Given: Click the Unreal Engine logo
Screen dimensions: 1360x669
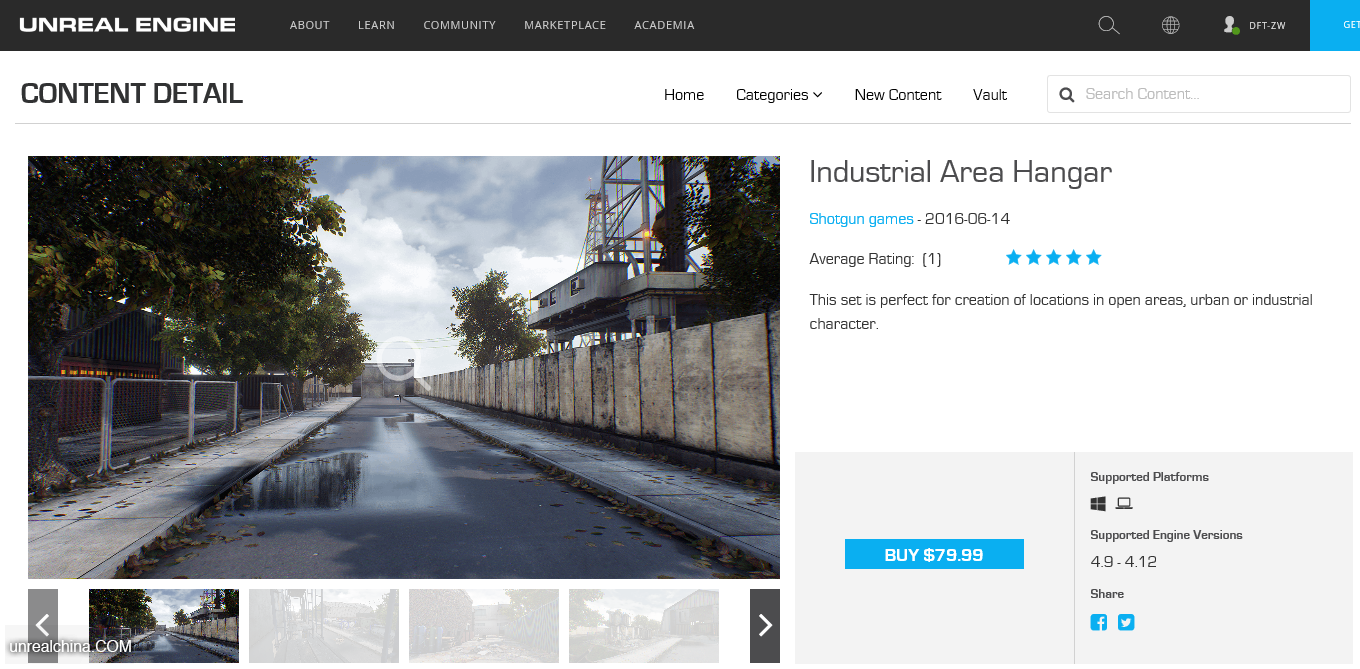Looking at the screenshot, I should pyautogui.click(x=127, y=25).
